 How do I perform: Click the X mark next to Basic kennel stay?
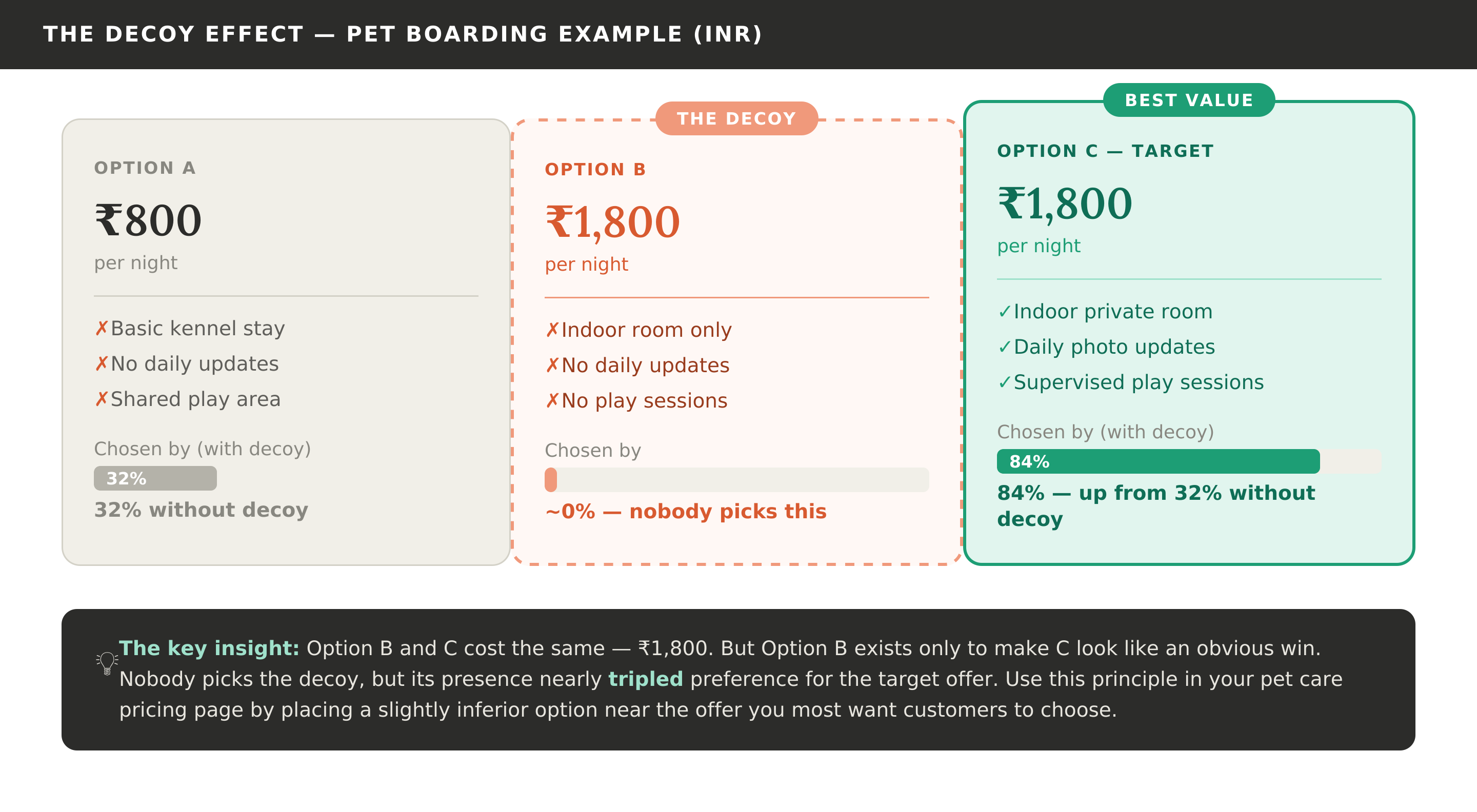point(102,329)
